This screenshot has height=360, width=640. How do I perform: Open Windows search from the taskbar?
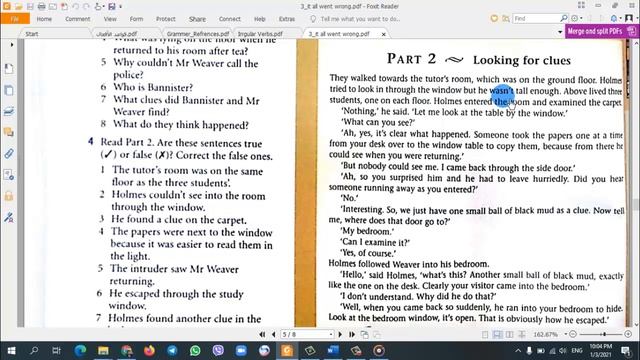(x=34, y=351)
